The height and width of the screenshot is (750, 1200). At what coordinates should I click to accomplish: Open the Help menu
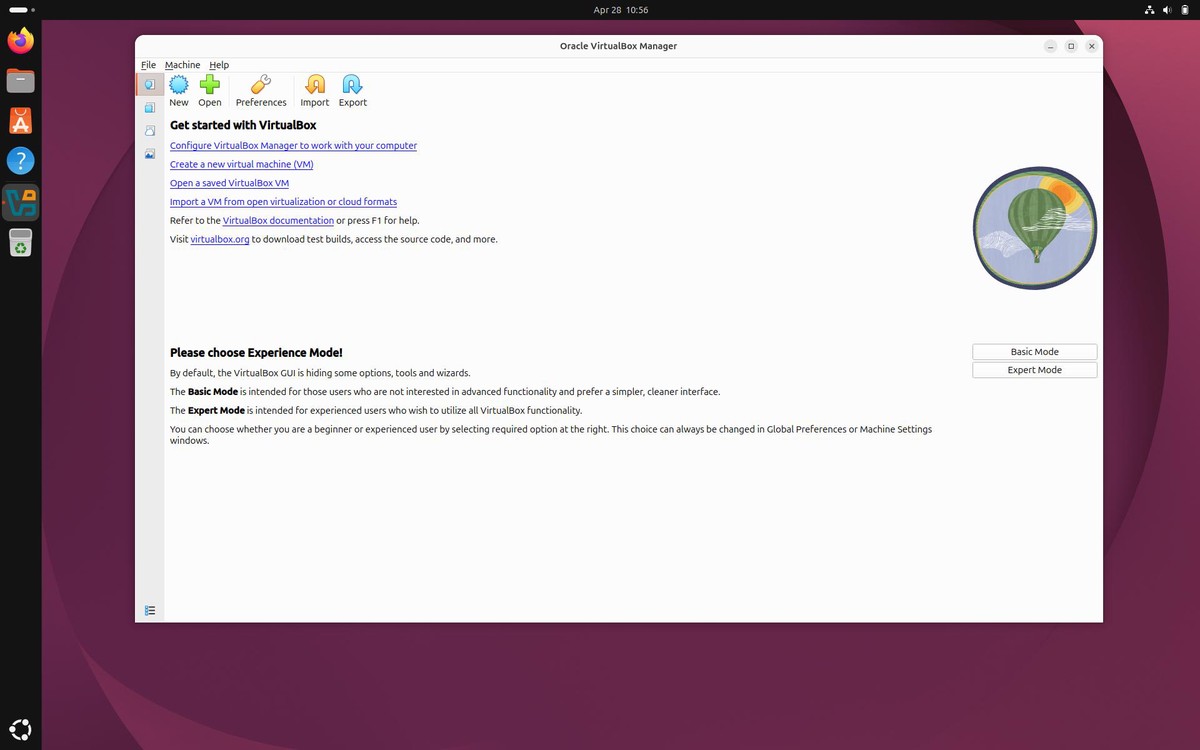pos(219,65)
